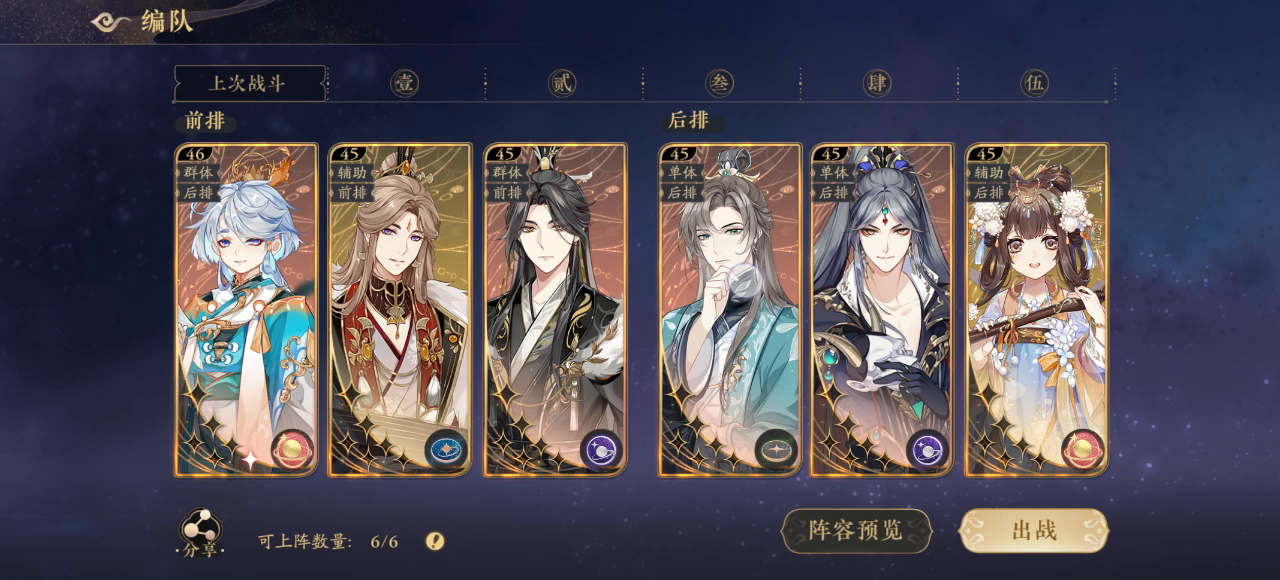Tap the red planet badge on the flute-girl card
The width and height of the screenshot is (1280, 580).
pos(1082,450)
